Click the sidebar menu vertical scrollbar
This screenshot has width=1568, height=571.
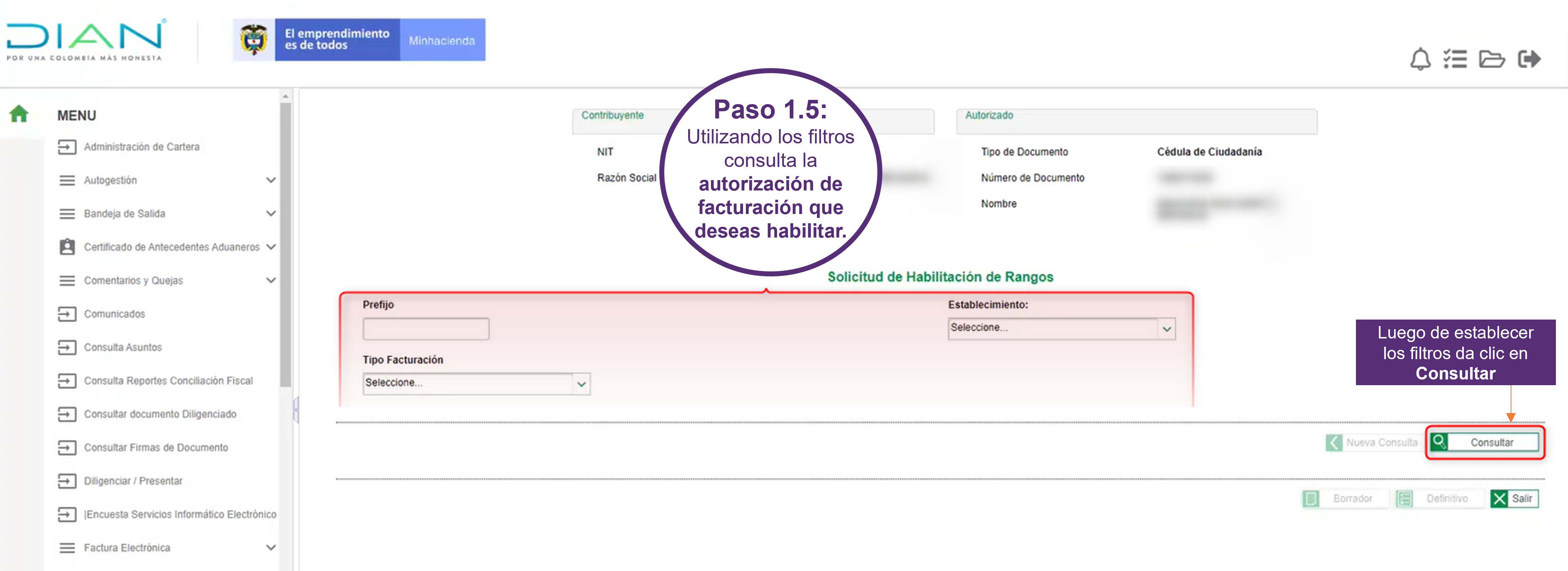(x=285, y=244)
